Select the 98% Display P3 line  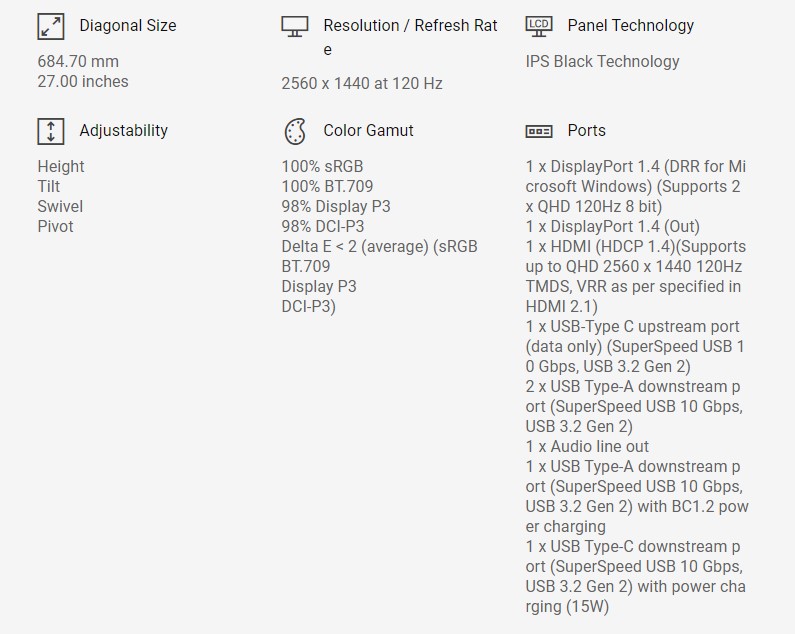pos(336,207)
